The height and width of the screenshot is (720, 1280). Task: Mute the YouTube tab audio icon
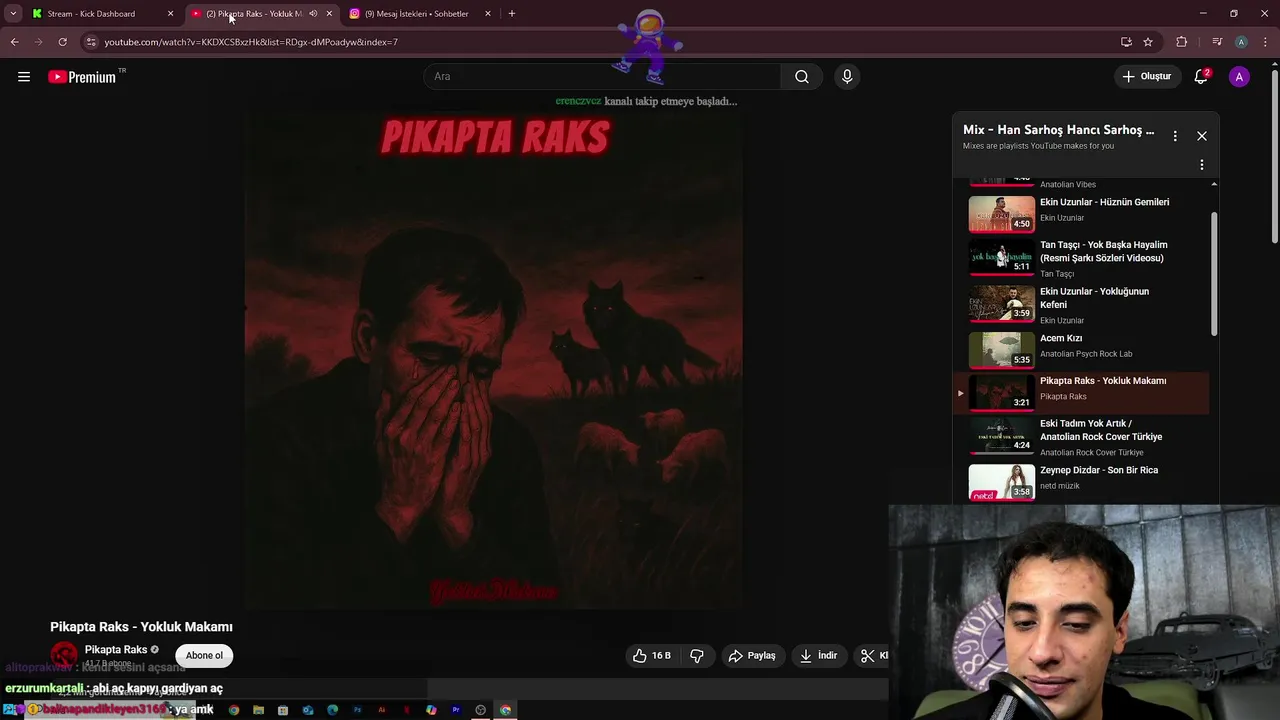tap(313, 14)
